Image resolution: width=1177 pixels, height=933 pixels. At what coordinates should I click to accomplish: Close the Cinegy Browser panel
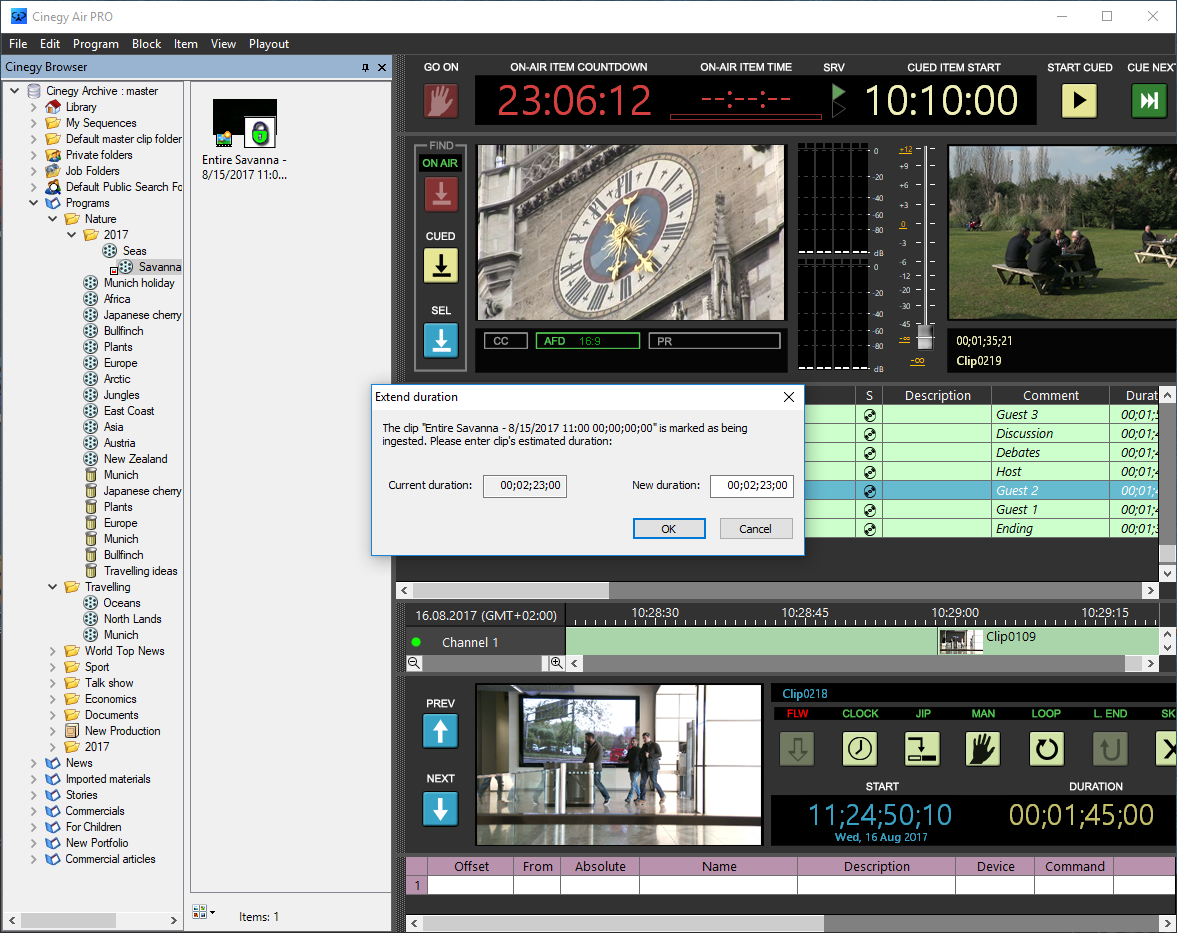pos(381,68)
